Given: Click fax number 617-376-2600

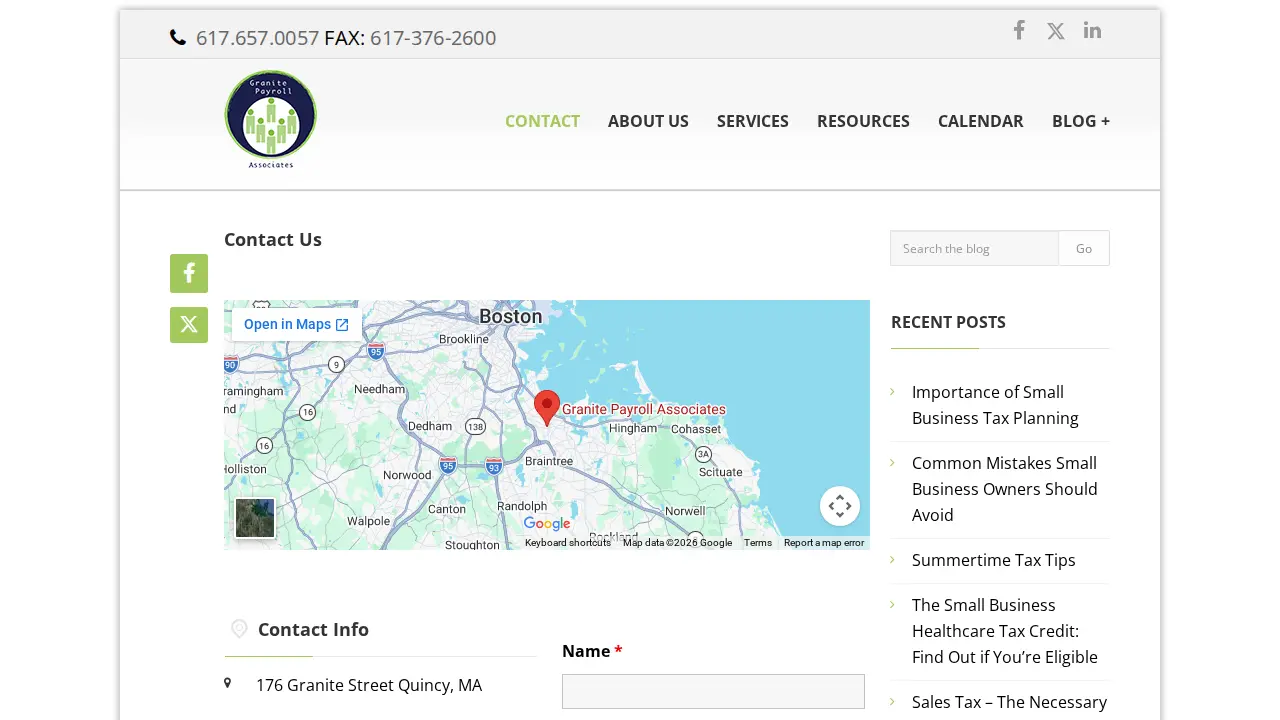Looking at the screenshot, I should [433, 38].
